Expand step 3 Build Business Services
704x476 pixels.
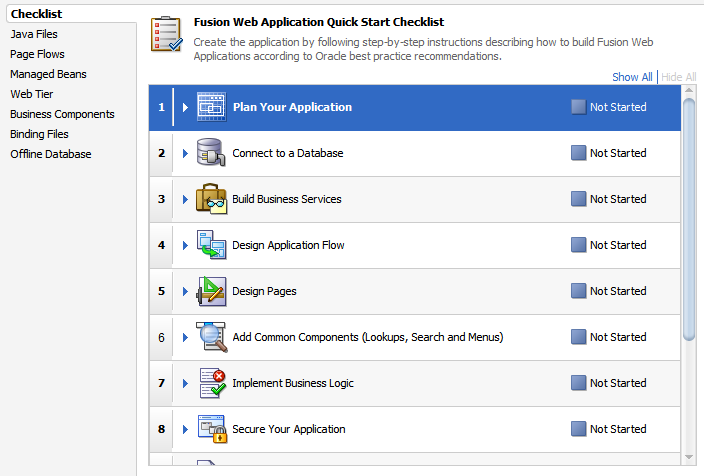(x=185, y=199)
